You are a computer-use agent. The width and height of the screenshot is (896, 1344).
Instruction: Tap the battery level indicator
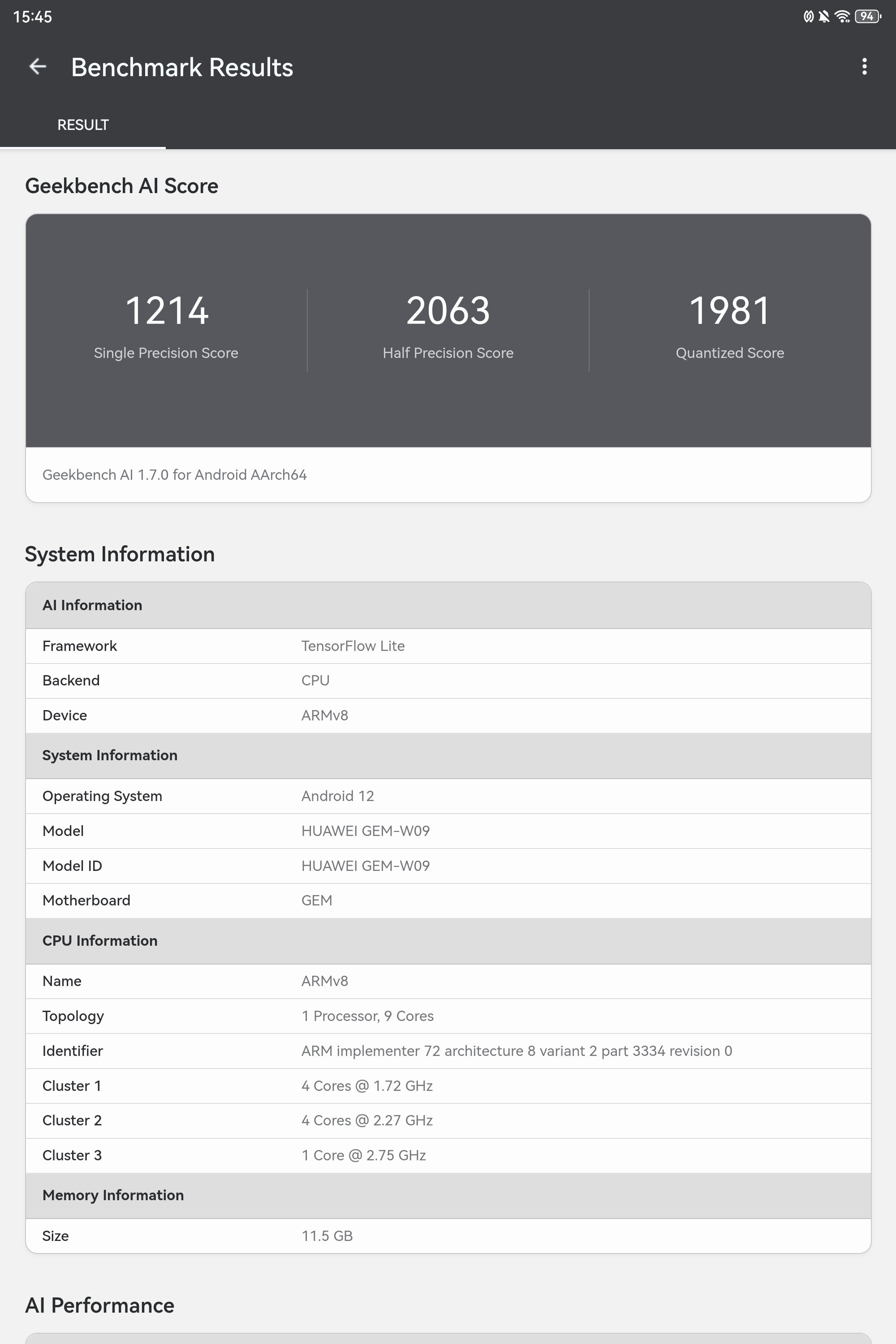pyautogui.click(x=868, y=17)
